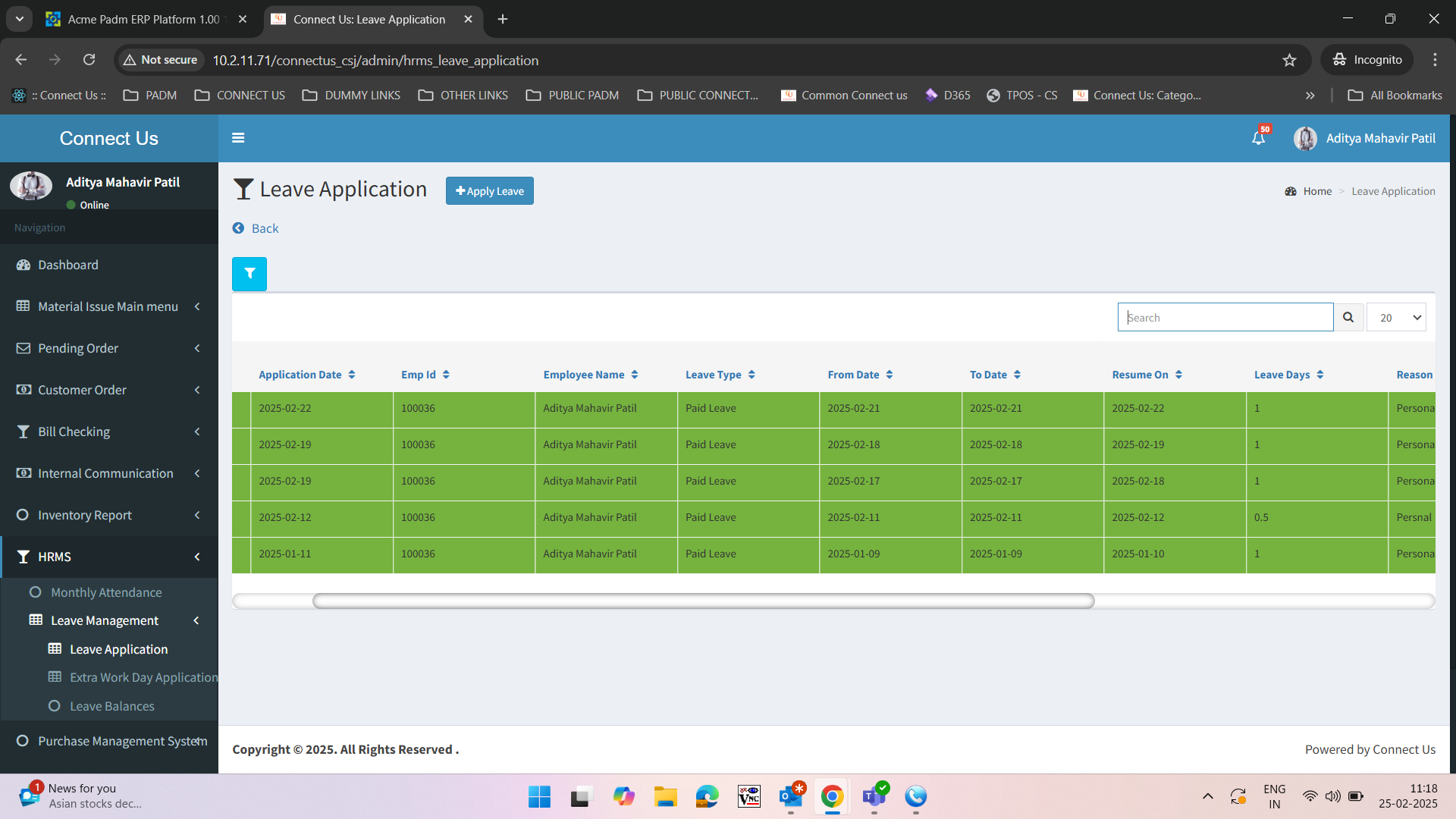
Task: Click the horizontal table scrollbar
Action: click(703, 601)
